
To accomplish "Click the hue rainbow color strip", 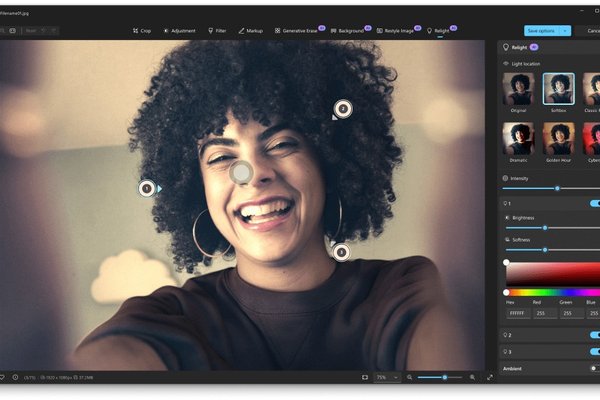I will click(x=553, y=293).
